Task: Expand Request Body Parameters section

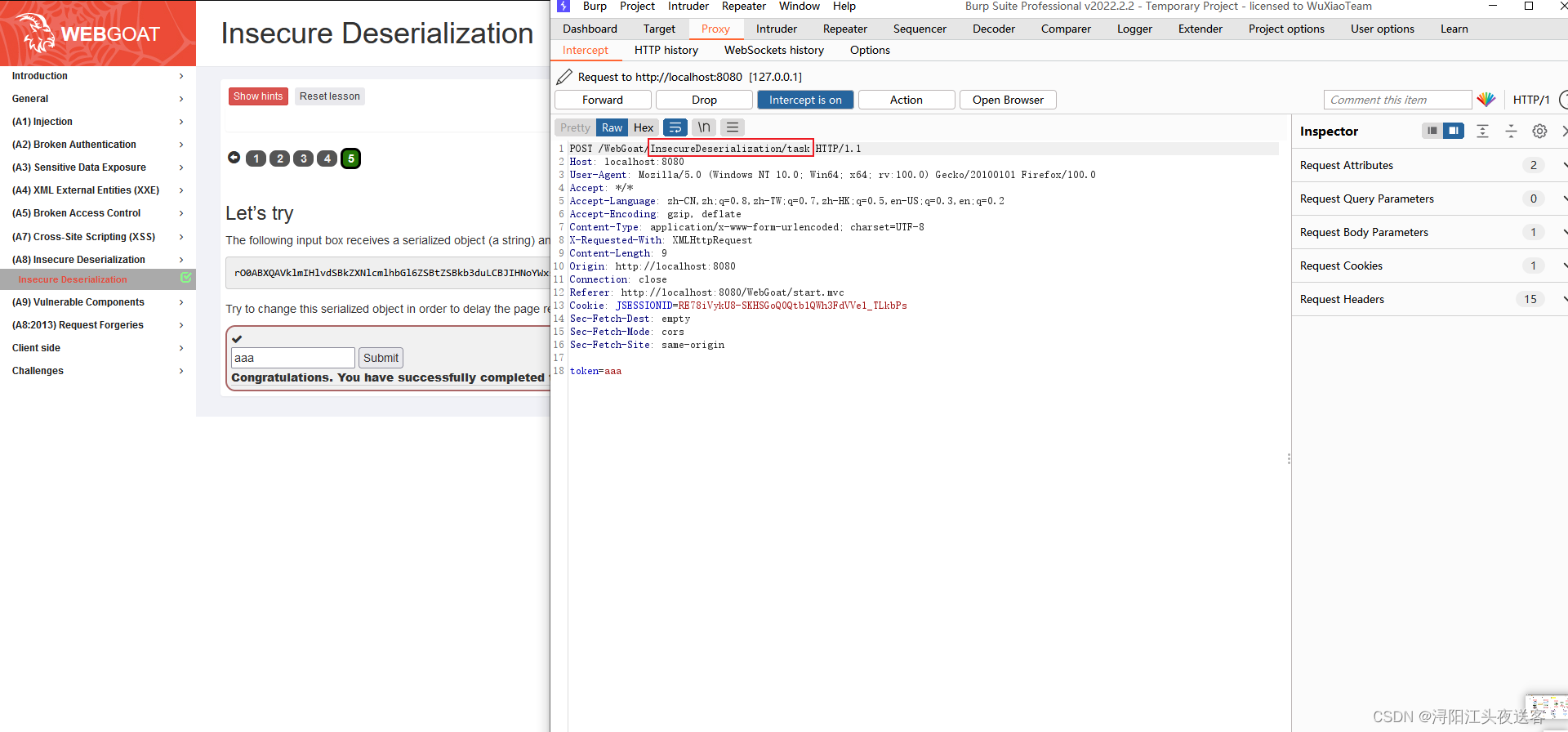Action: pyautogui.click(x=1429, y=232)
